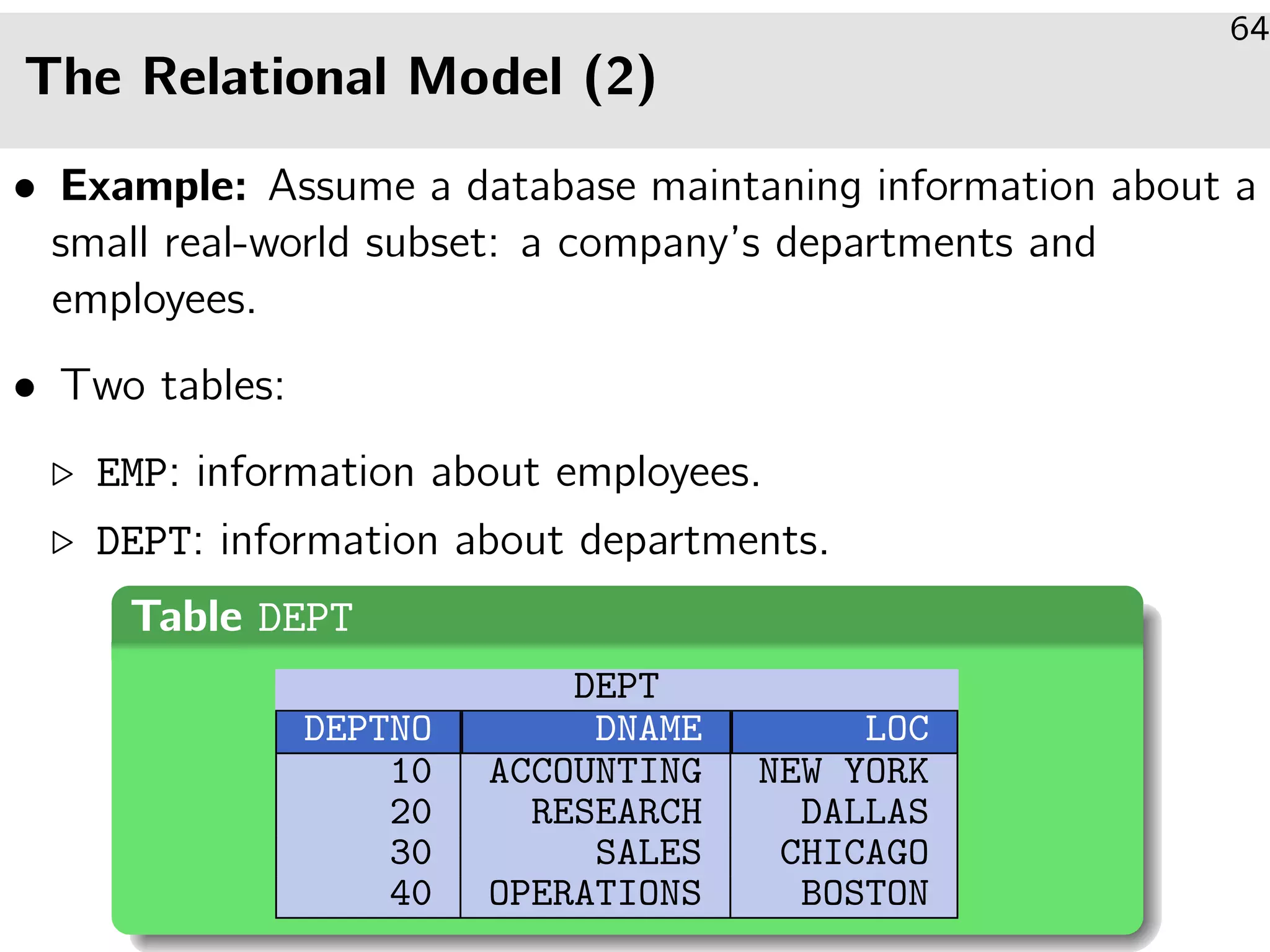
Task: Click the triangle bullet before EMP
Action: click(63, 474)
